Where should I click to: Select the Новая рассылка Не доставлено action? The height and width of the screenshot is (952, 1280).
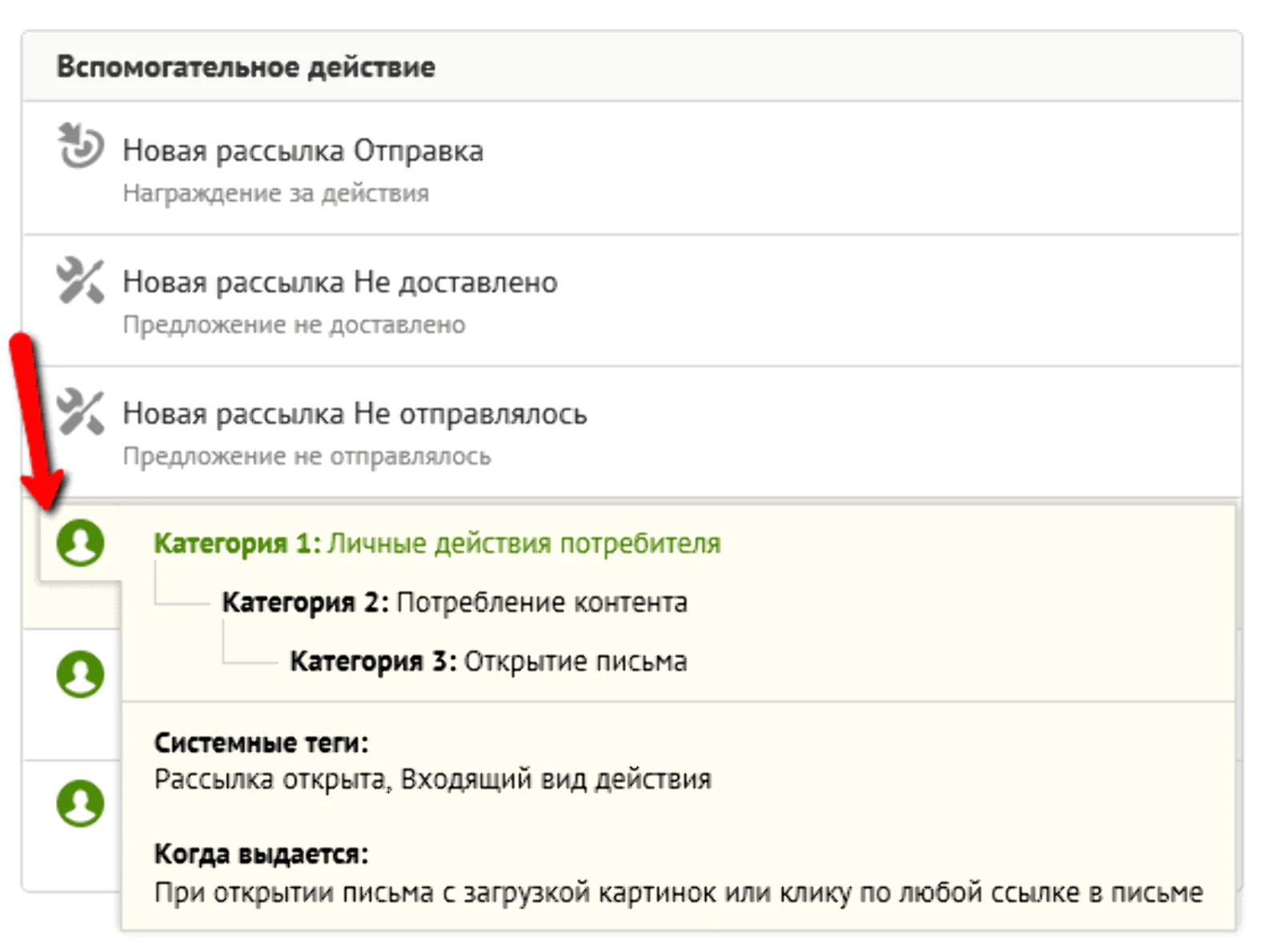pyautogui.click(x=632, y=300)
